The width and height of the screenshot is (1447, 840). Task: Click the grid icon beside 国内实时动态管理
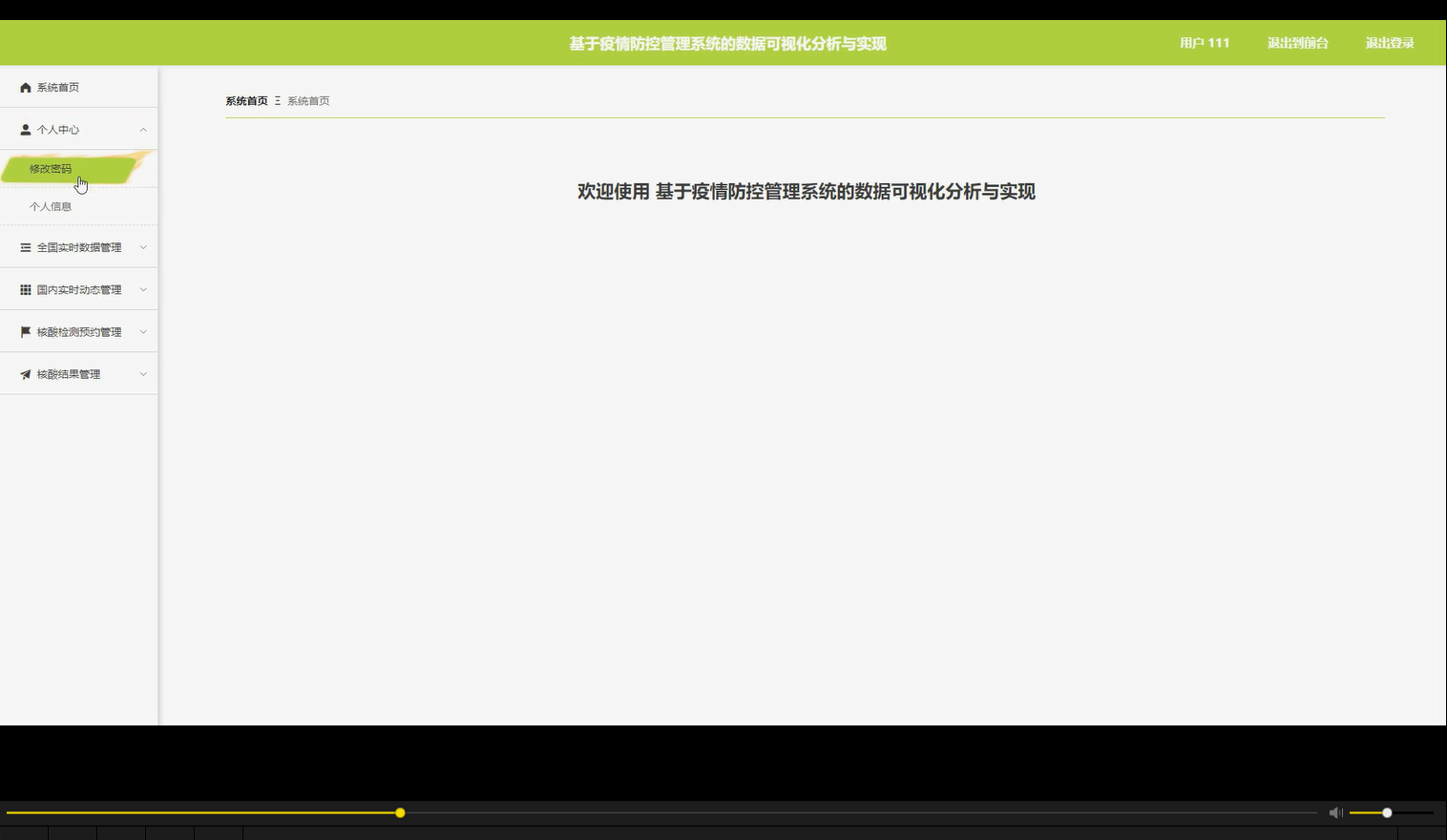[26, 290]
